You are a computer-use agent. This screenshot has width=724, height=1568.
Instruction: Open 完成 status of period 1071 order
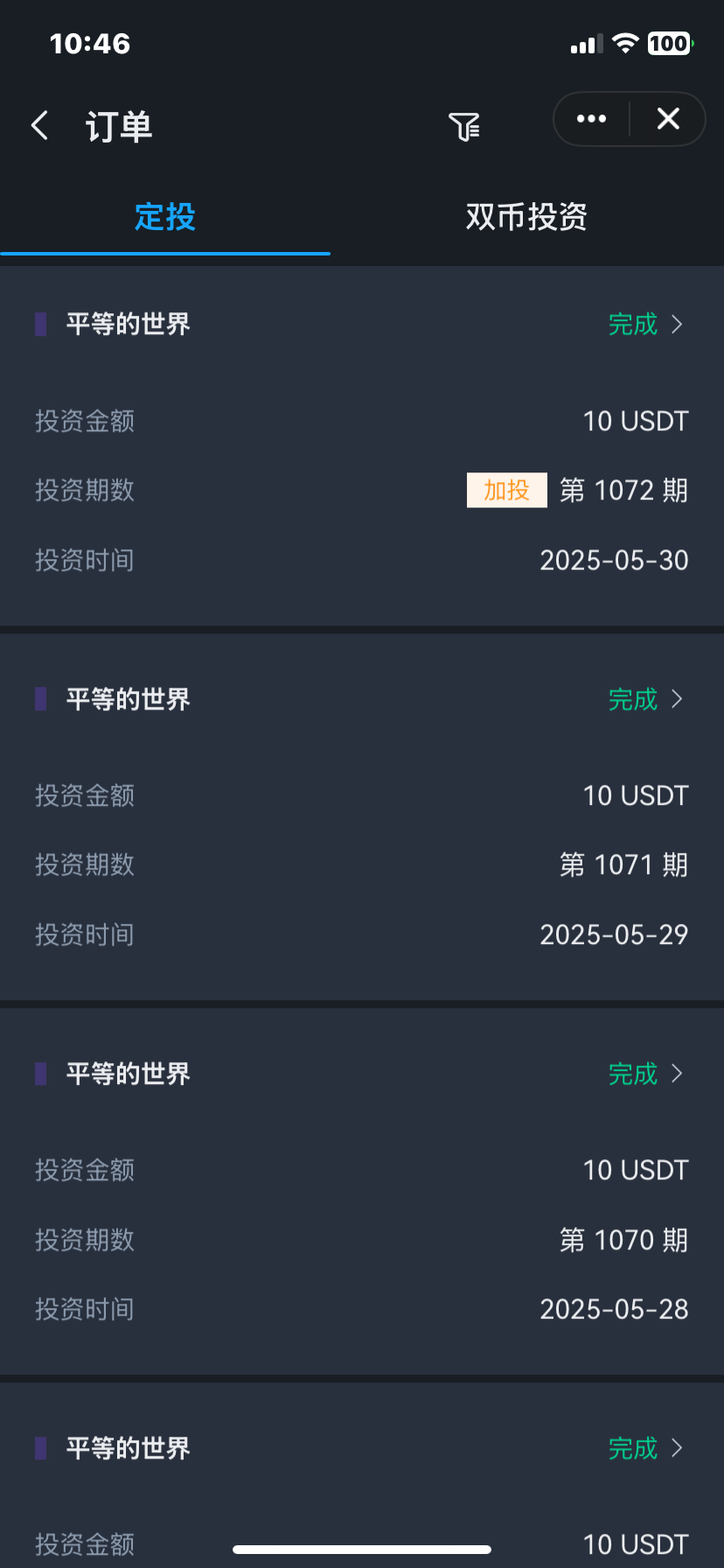tap(633, 699)
